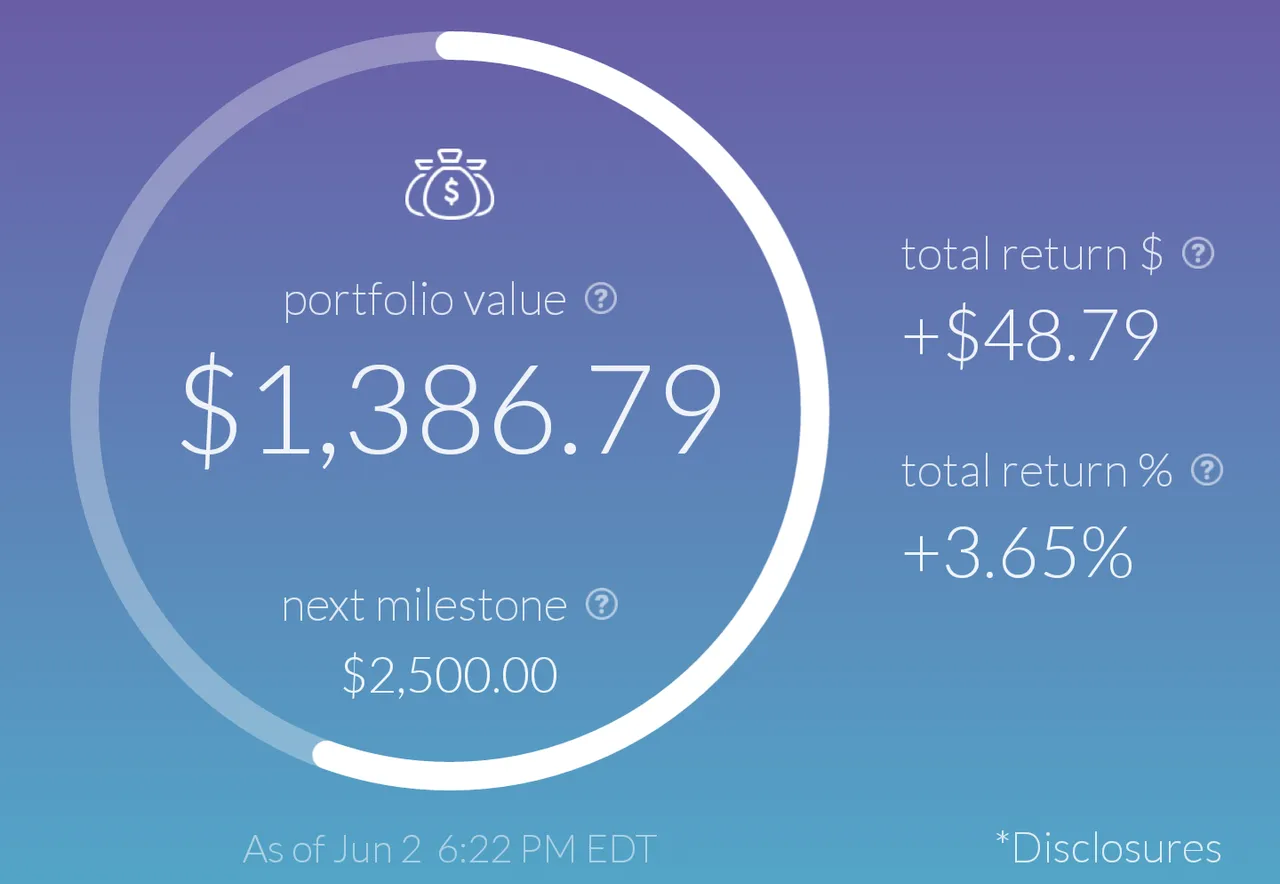The image size is (1280, 884).
Task: Click the money bags icon
Action: (x=450, y=185)
